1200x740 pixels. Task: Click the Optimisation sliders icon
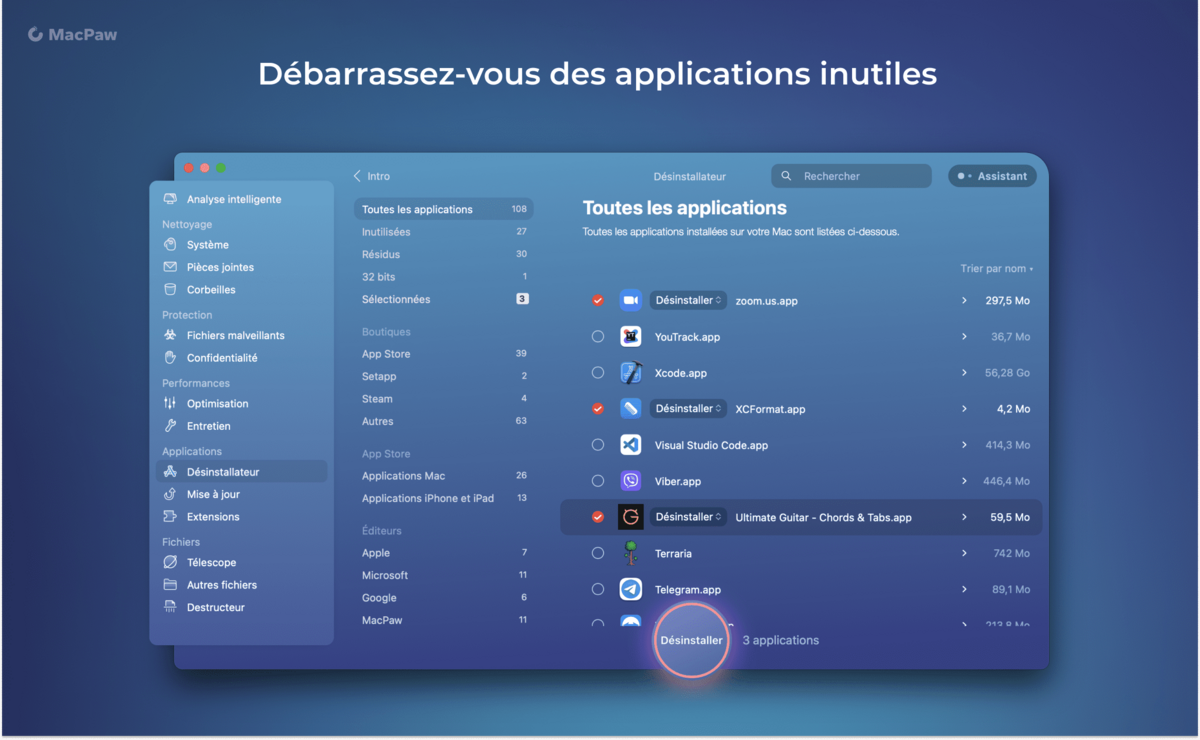(x=170, y=404)
